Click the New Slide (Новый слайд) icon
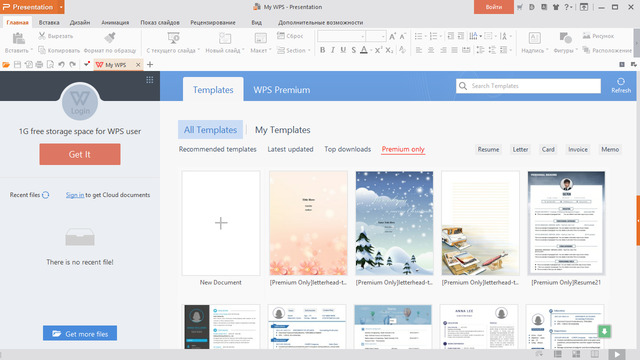Screen dimensions: 640x360 (x=224, y=38)
